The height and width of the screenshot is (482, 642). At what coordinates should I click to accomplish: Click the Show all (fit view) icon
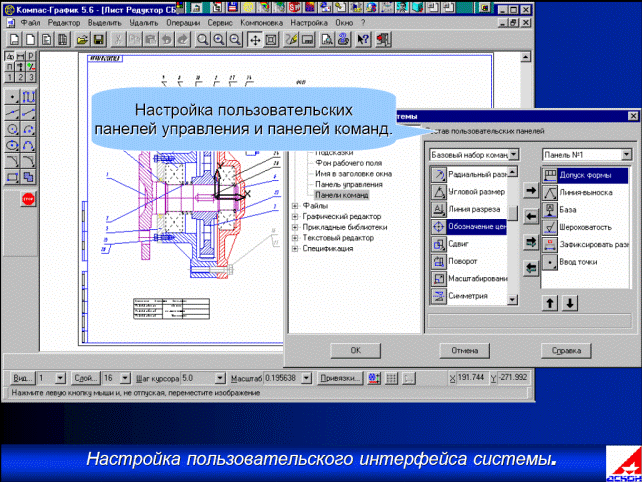pos(271,40)
